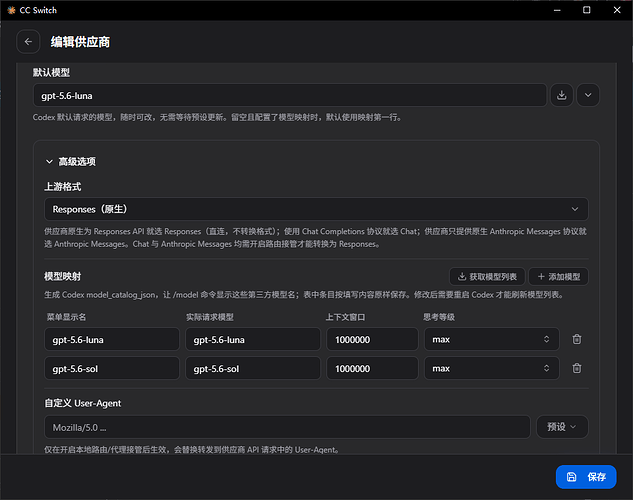
Task: Open the 预设 User-Agent preset dropdown
Action: click(562, 427)
